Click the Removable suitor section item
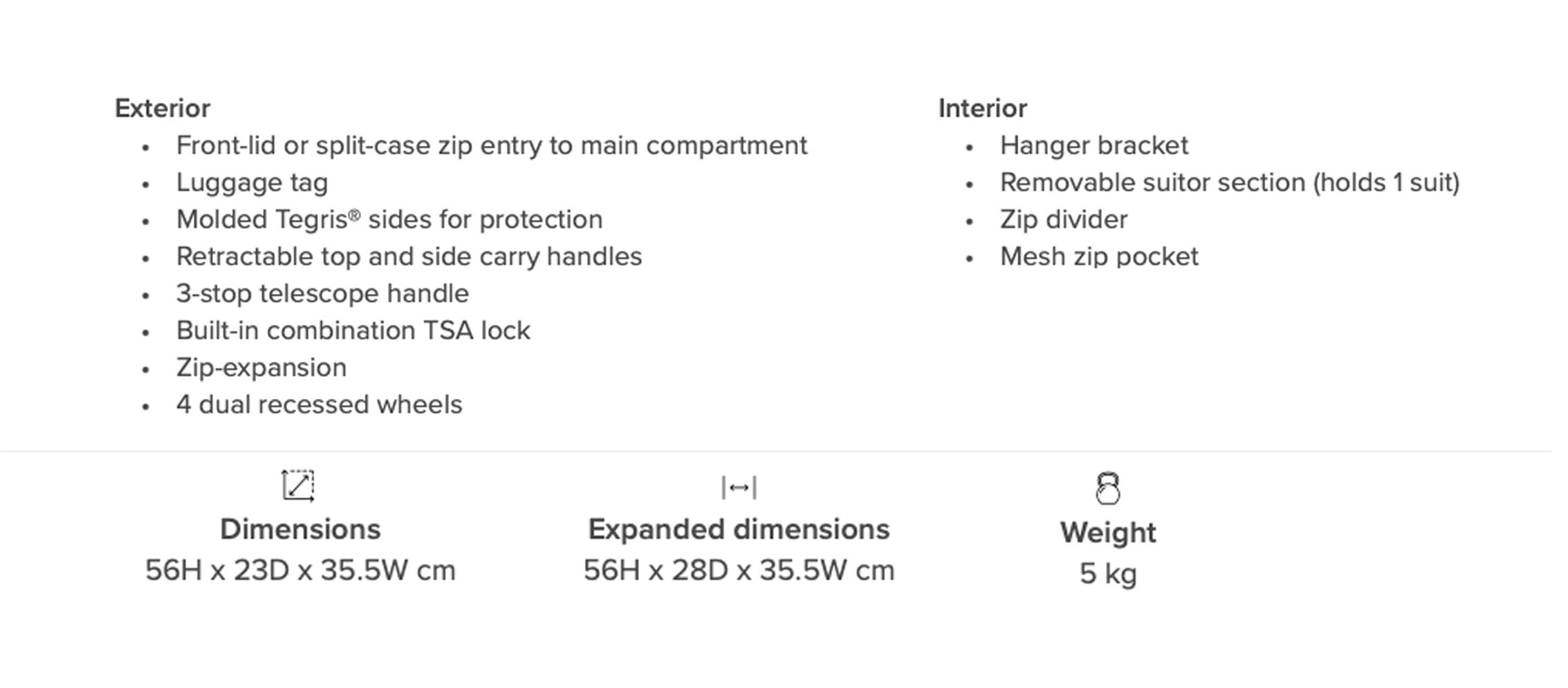This screenshot has width=1568, height=688. (1230, 183)
